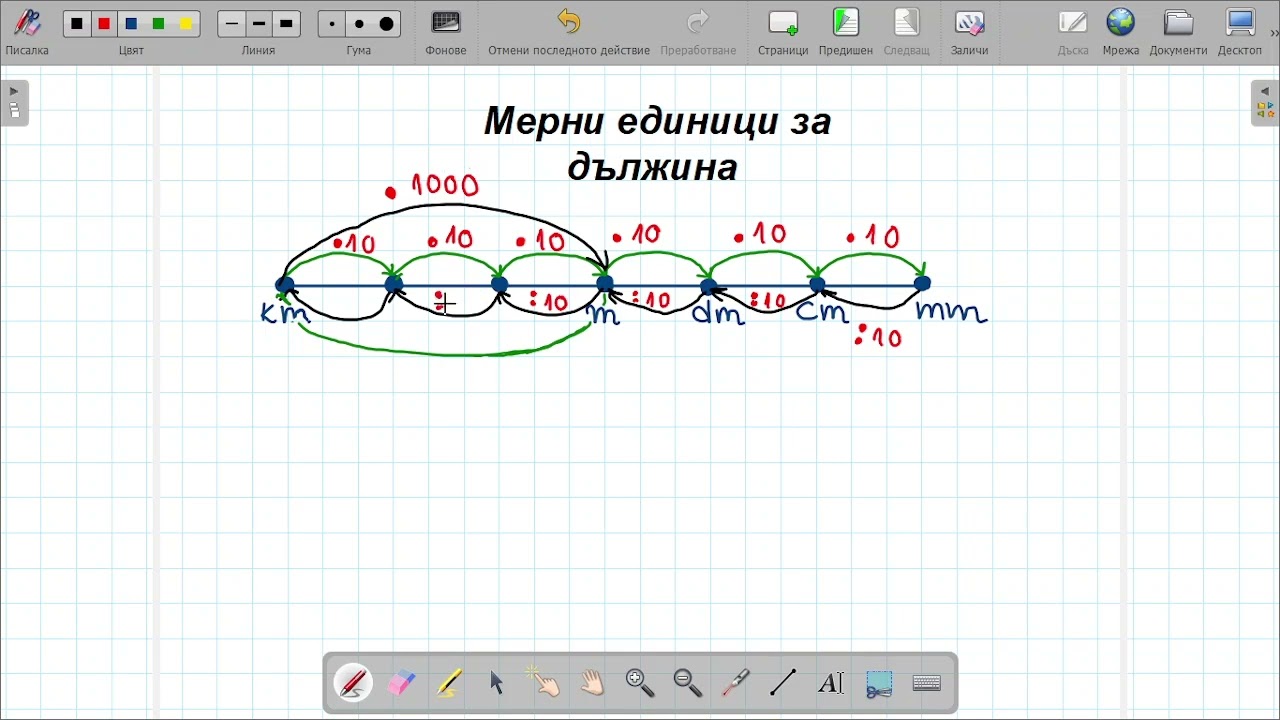Expand the toolbar overflow chevron
This screenshot has width=1280, height=720.
(x=1274, y=33)
